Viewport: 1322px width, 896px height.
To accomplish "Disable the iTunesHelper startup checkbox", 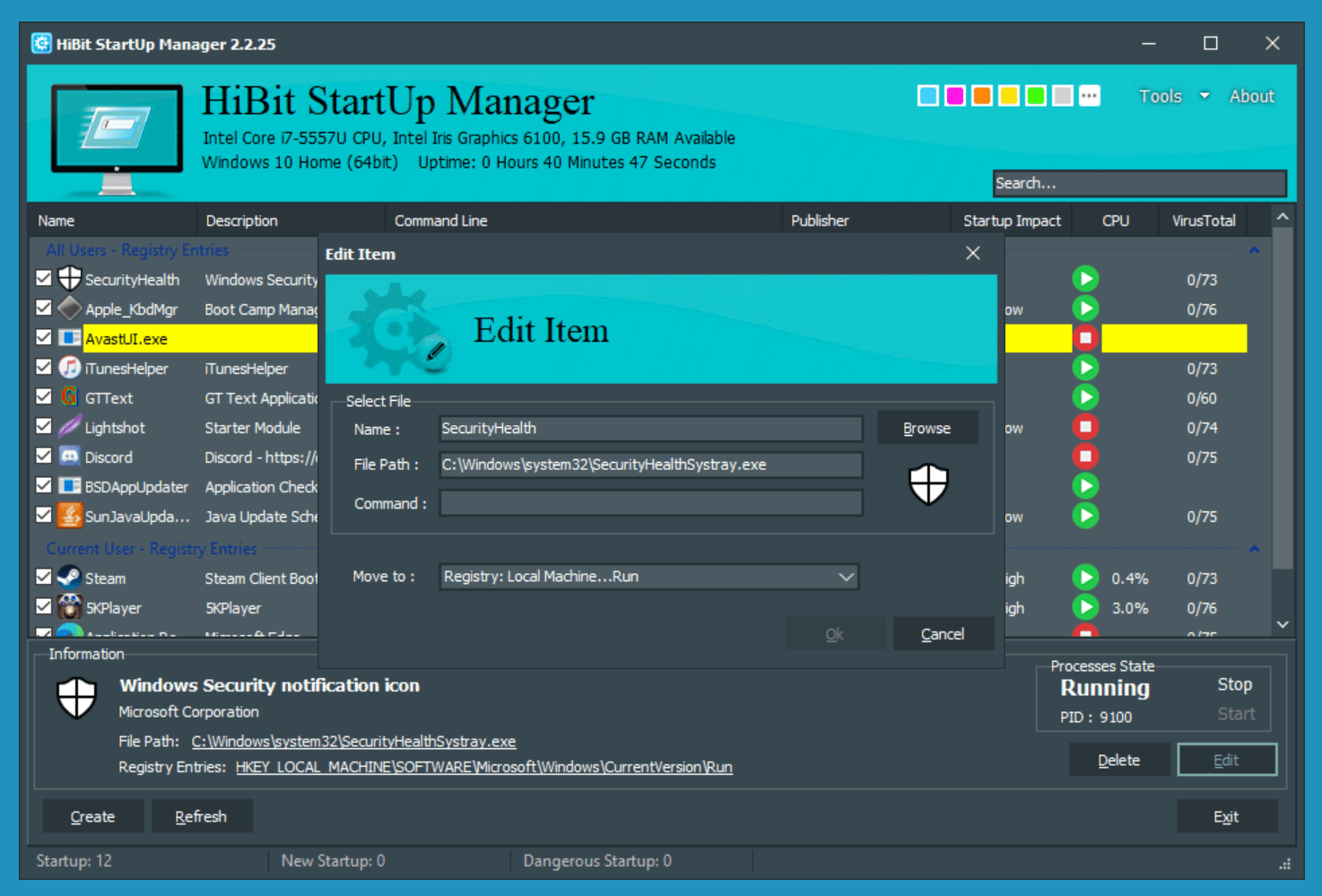I will pos(43,368).
